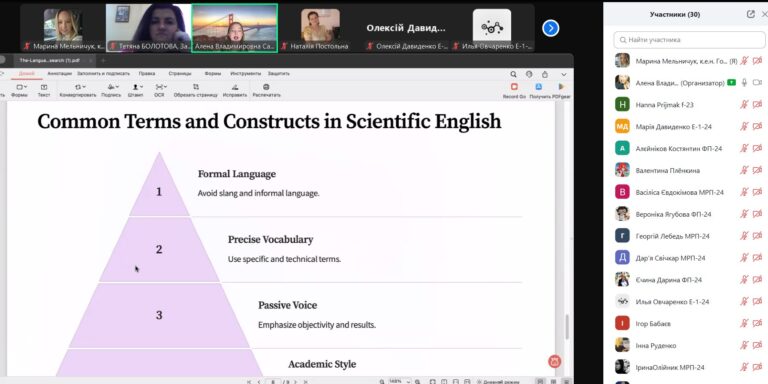Open a new tab with plus icon

point(103,60)
